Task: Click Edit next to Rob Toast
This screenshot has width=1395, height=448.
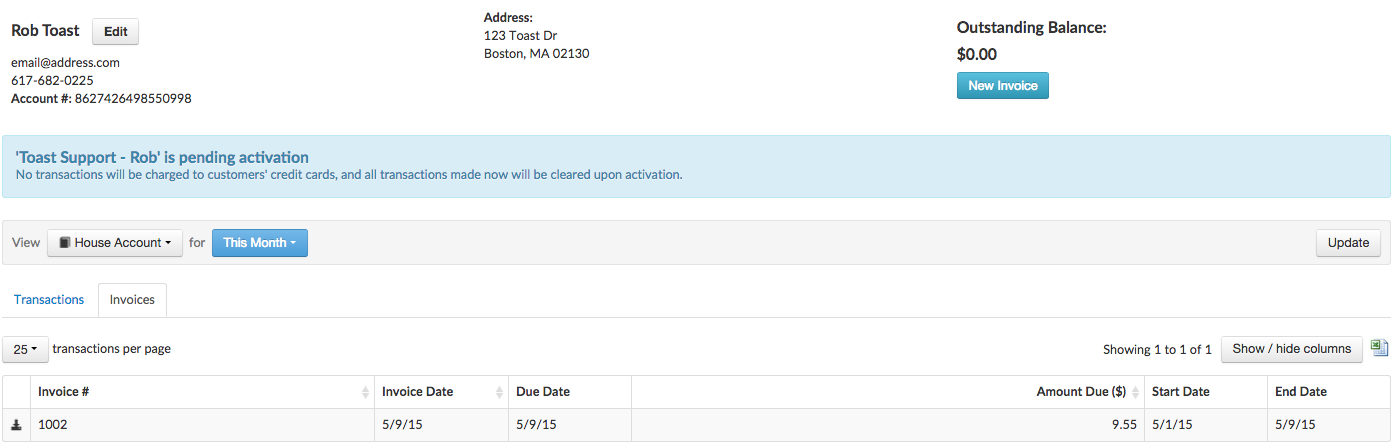Action: (x=115, y=32)
